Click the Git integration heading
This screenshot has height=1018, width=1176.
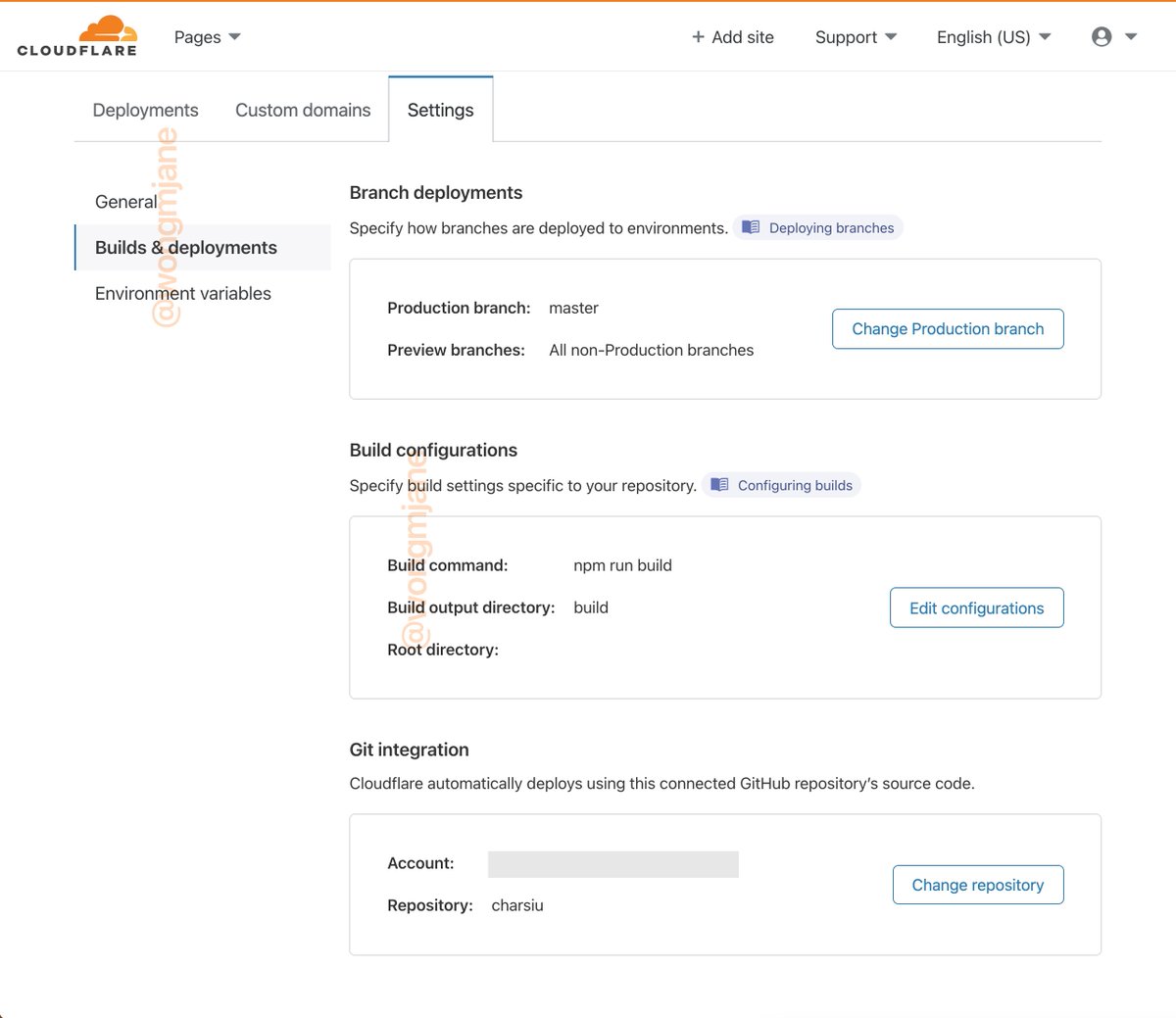(410, 750)
